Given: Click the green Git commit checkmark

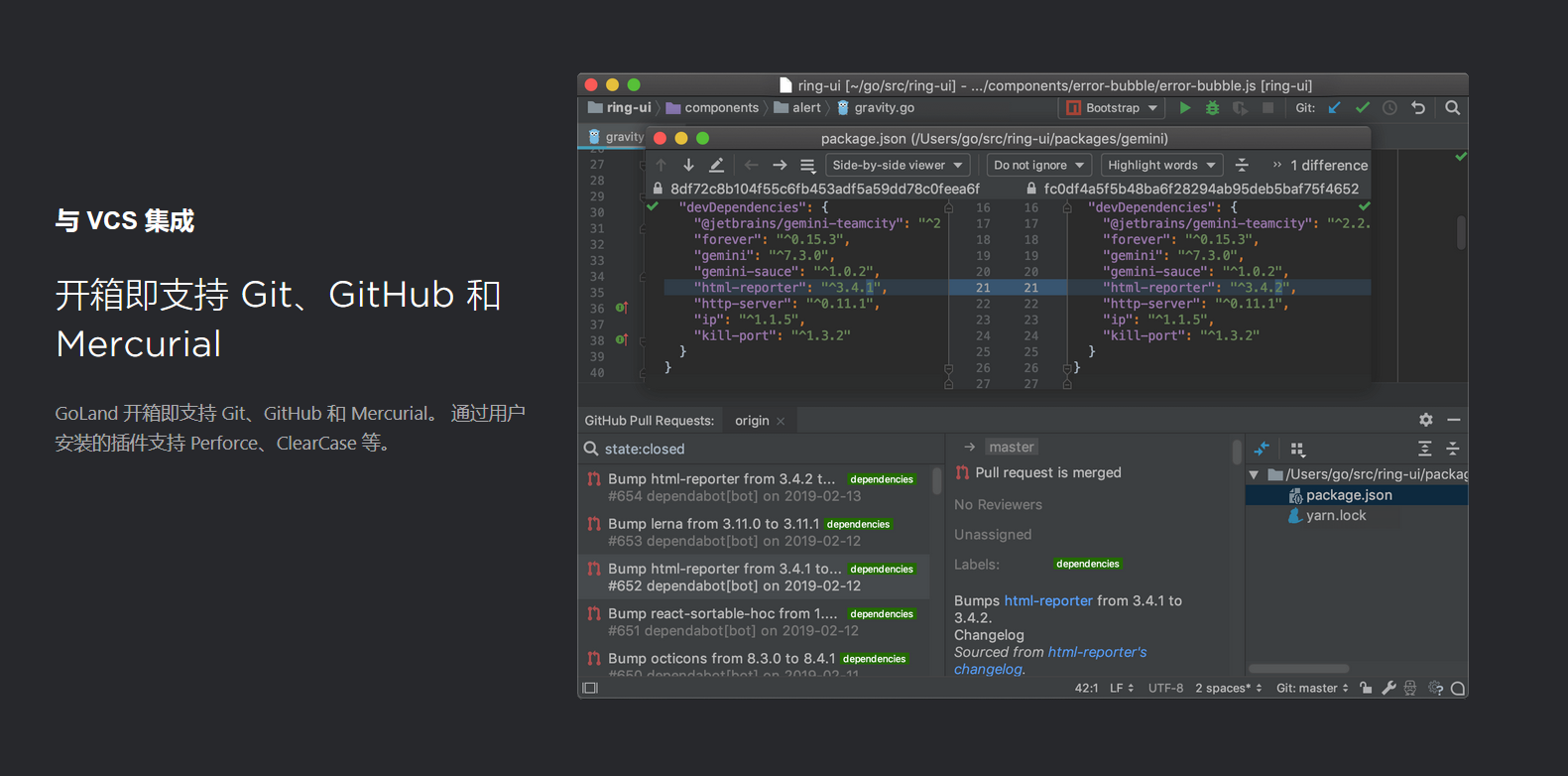Looking at the screenshot, I should click(x=1363, y=108).
